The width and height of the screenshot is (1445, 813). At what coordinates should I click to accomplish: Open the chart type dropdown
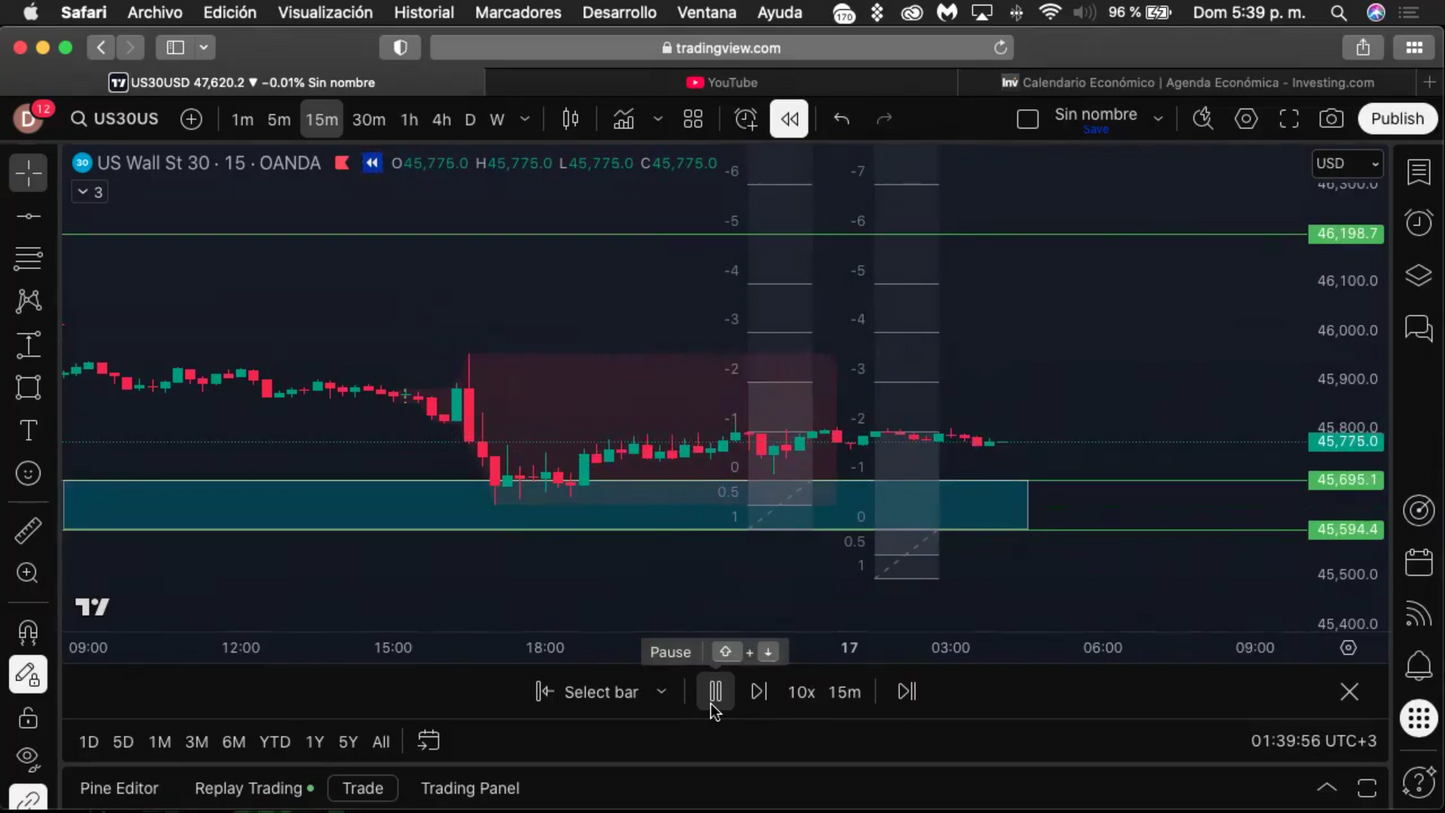[x=657, y=119]
